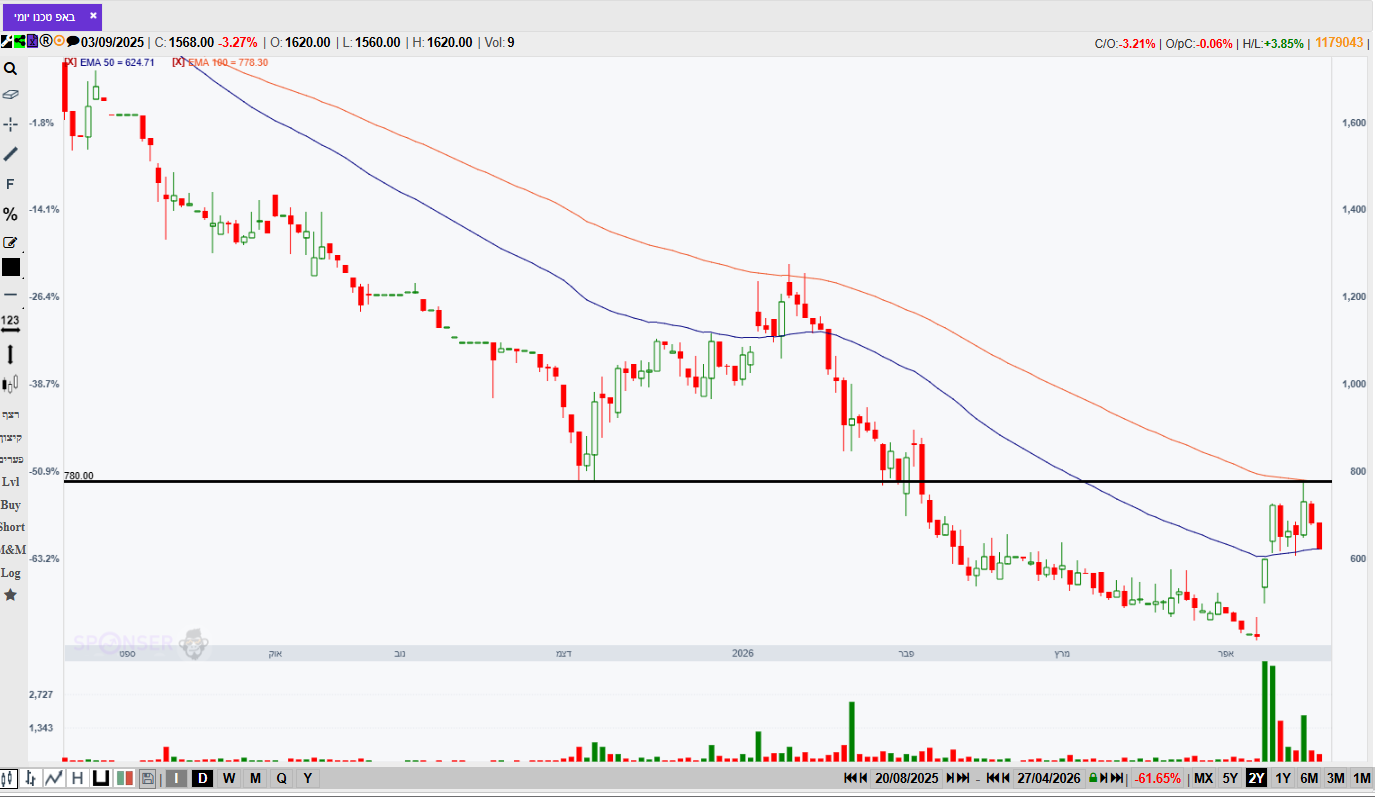Activate the crosshair cursor tool
Image resolution: width=1375 pixels, height=797 pixels.
(10, 124)
